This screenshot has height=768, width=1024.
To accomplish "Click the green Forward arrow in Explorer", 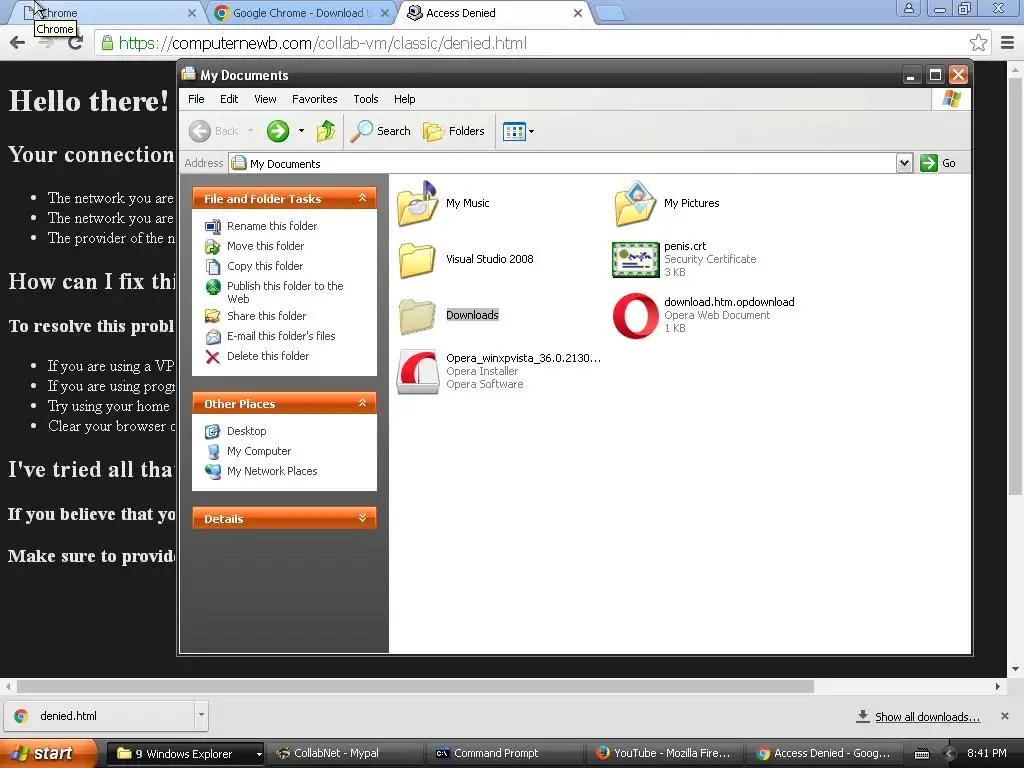I will coord(278,131).
